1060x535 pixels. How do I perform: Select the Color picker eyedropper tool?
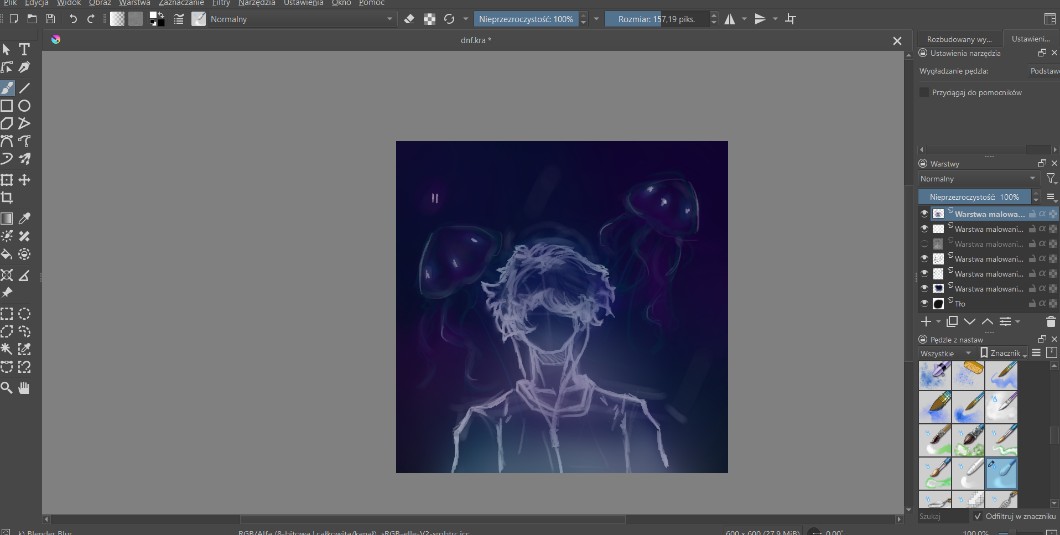coord(24,218)
